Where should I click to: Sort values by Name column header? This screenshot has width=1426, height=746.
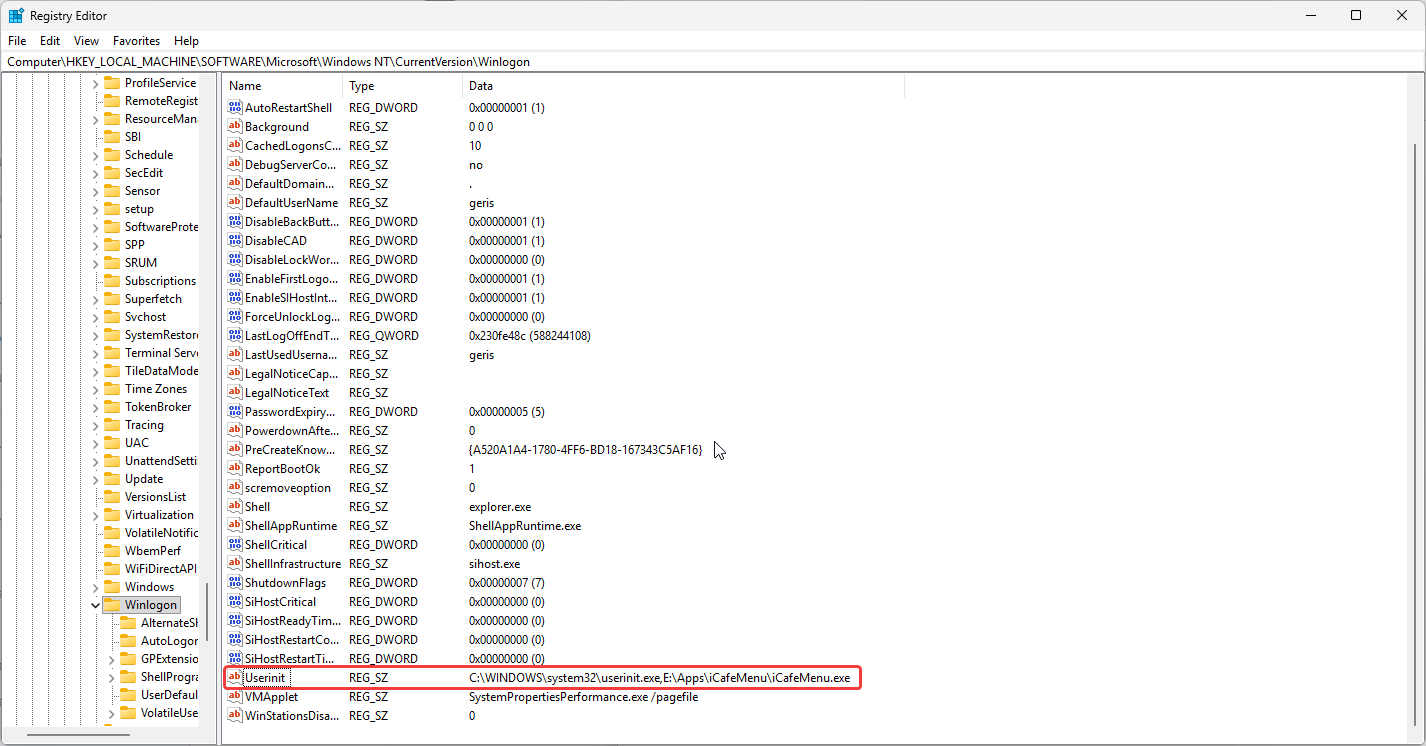[283, 86]
